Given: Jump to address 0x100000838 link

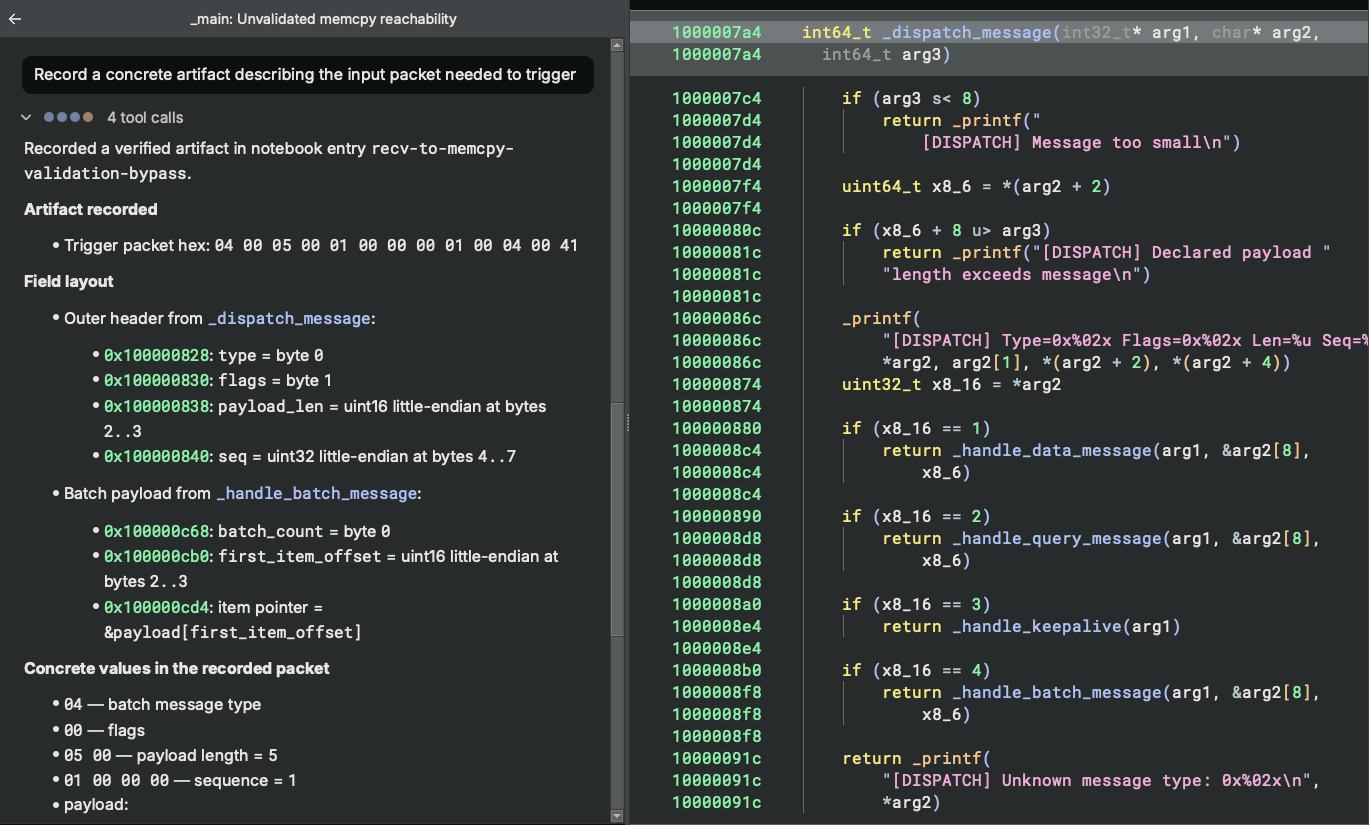Looking at the screenshot, I should point(157,406).
